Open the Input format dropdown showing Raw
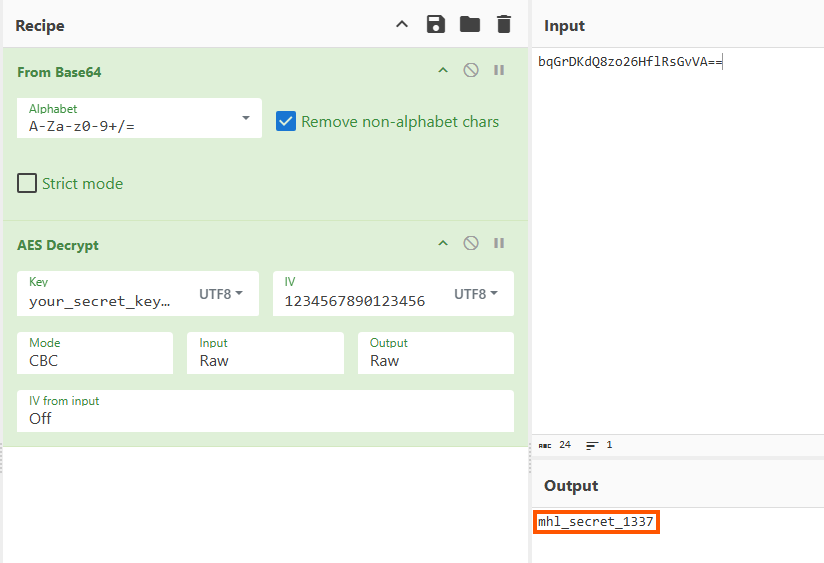 coord(265,353)
